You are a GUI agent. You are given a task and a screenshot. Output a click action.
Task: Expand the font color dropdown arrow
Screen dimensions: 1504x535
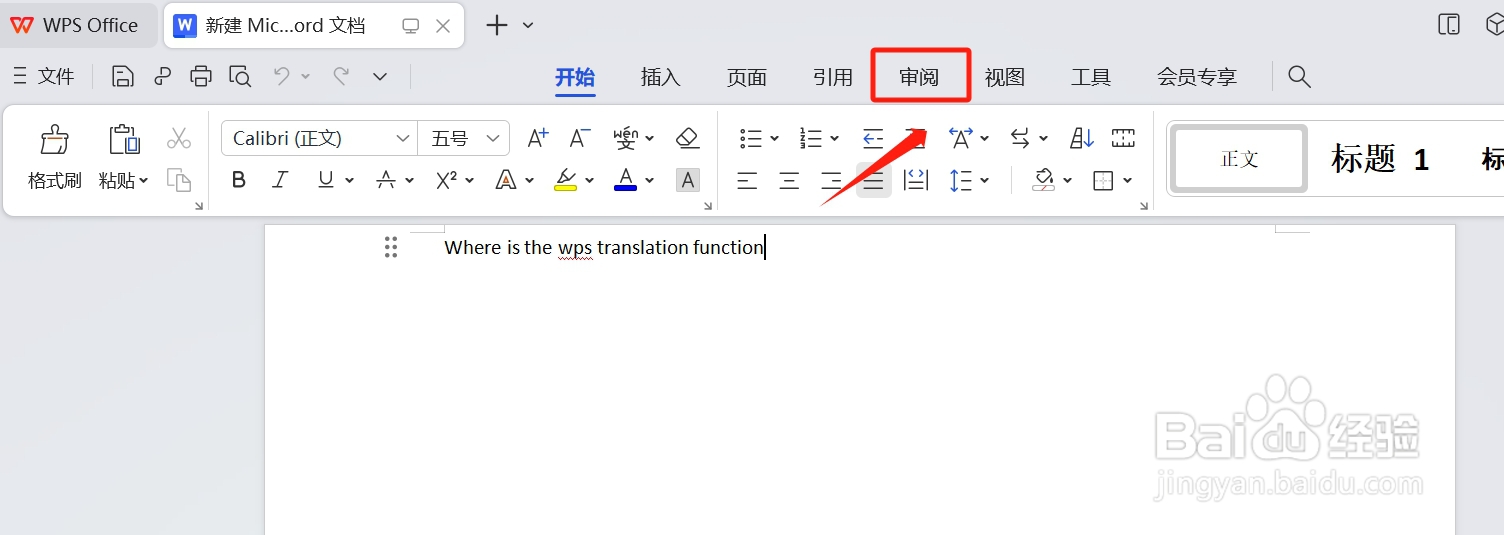(650, 181)
